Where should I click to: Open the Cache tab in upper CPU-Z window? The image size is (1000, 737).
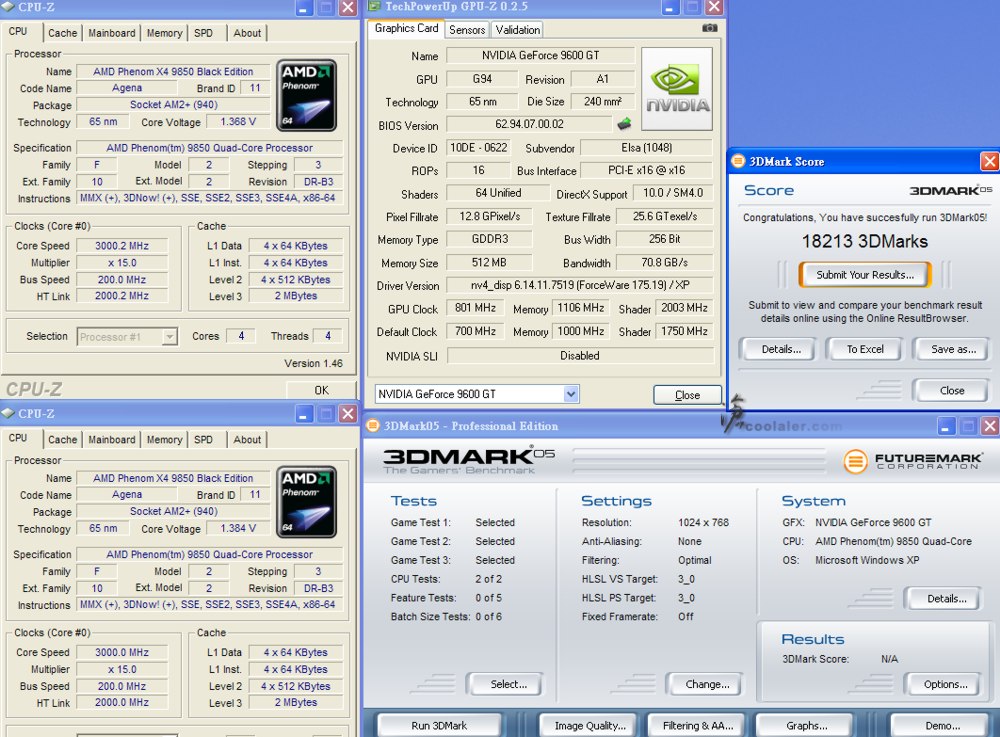(x=62, y=33)
